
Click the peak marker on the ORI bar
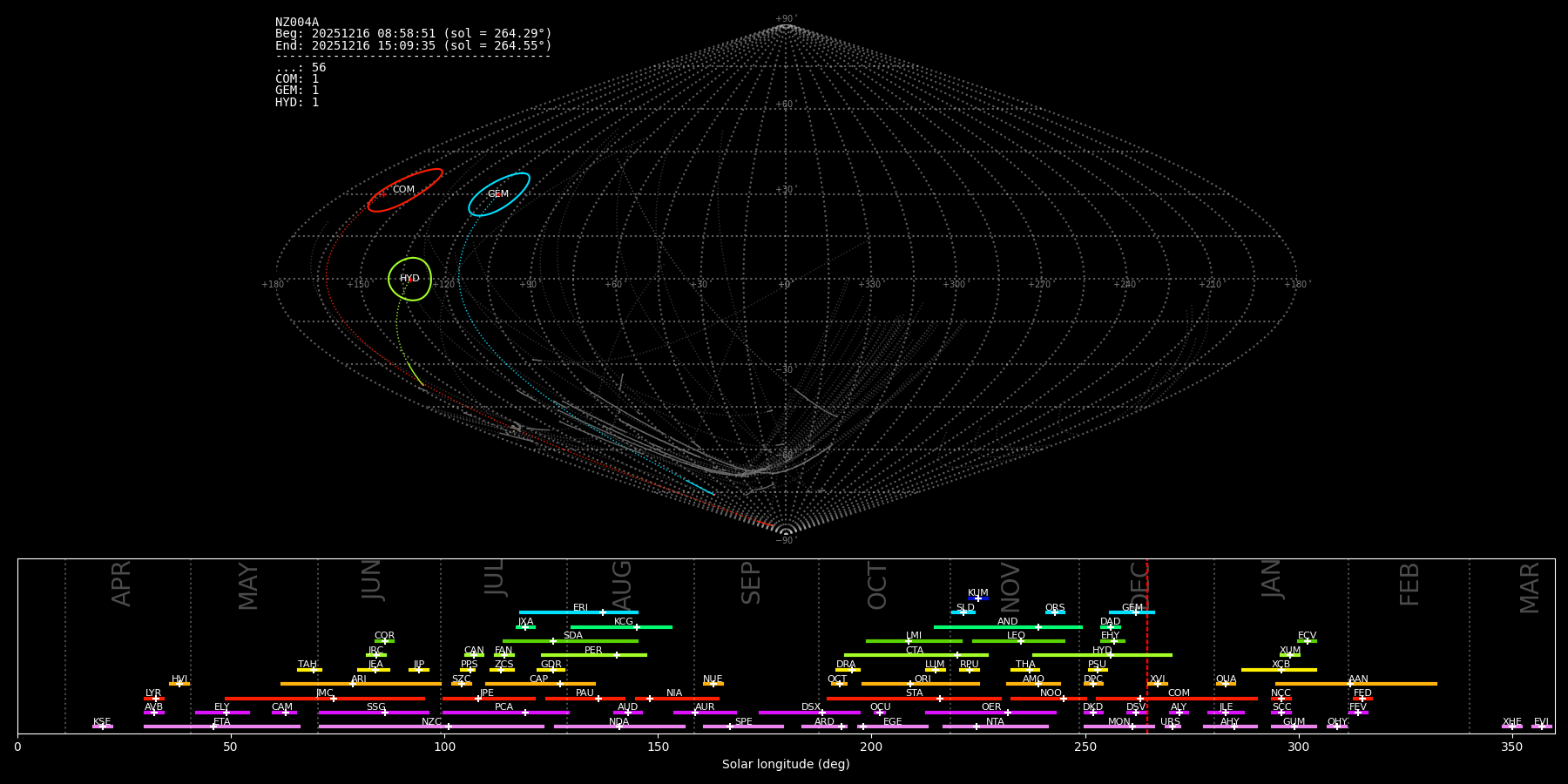tap(911, 684)
